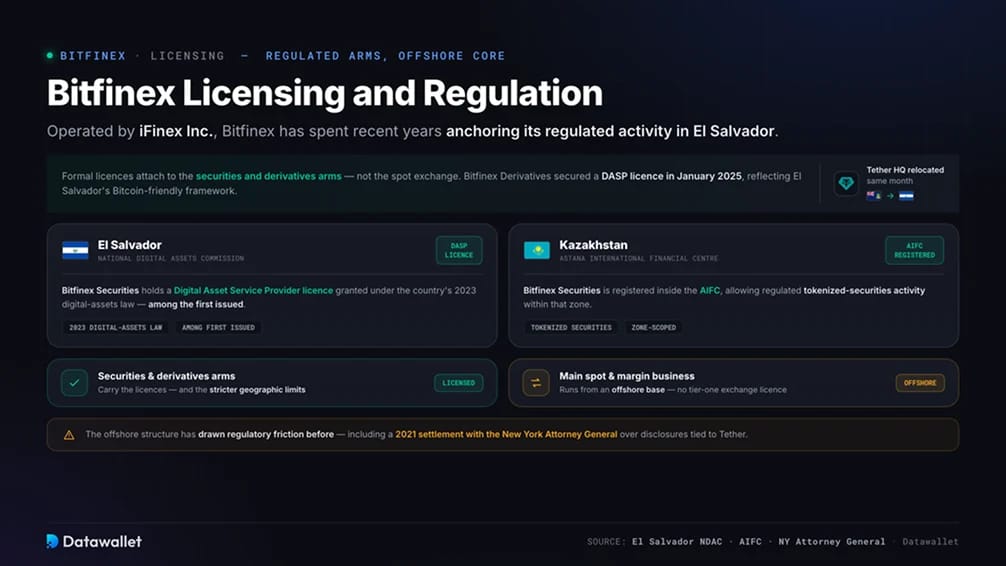Click the LICENSED badge
The width and height of the screenshot is (1006, 566).
[458, 383]
